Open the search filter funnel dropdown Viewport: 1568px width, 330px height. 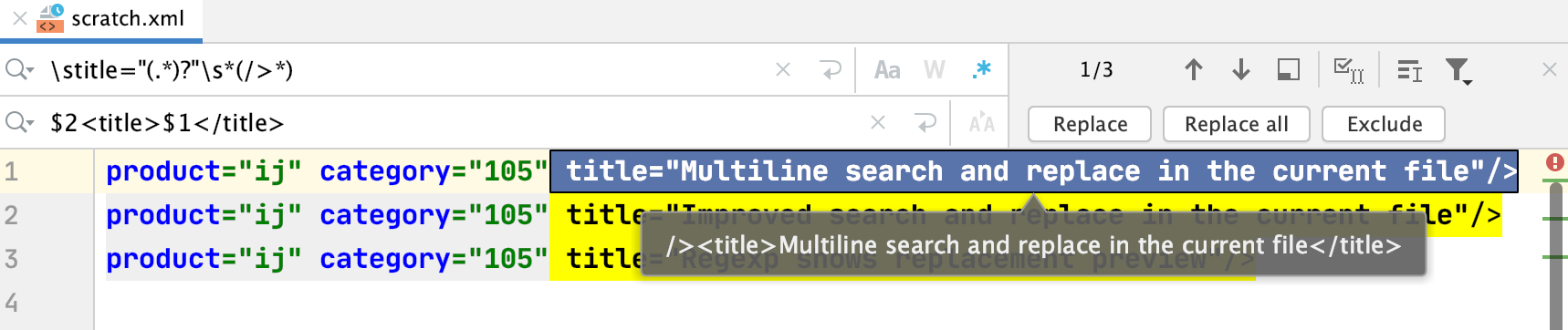(x=1458, y=71)
